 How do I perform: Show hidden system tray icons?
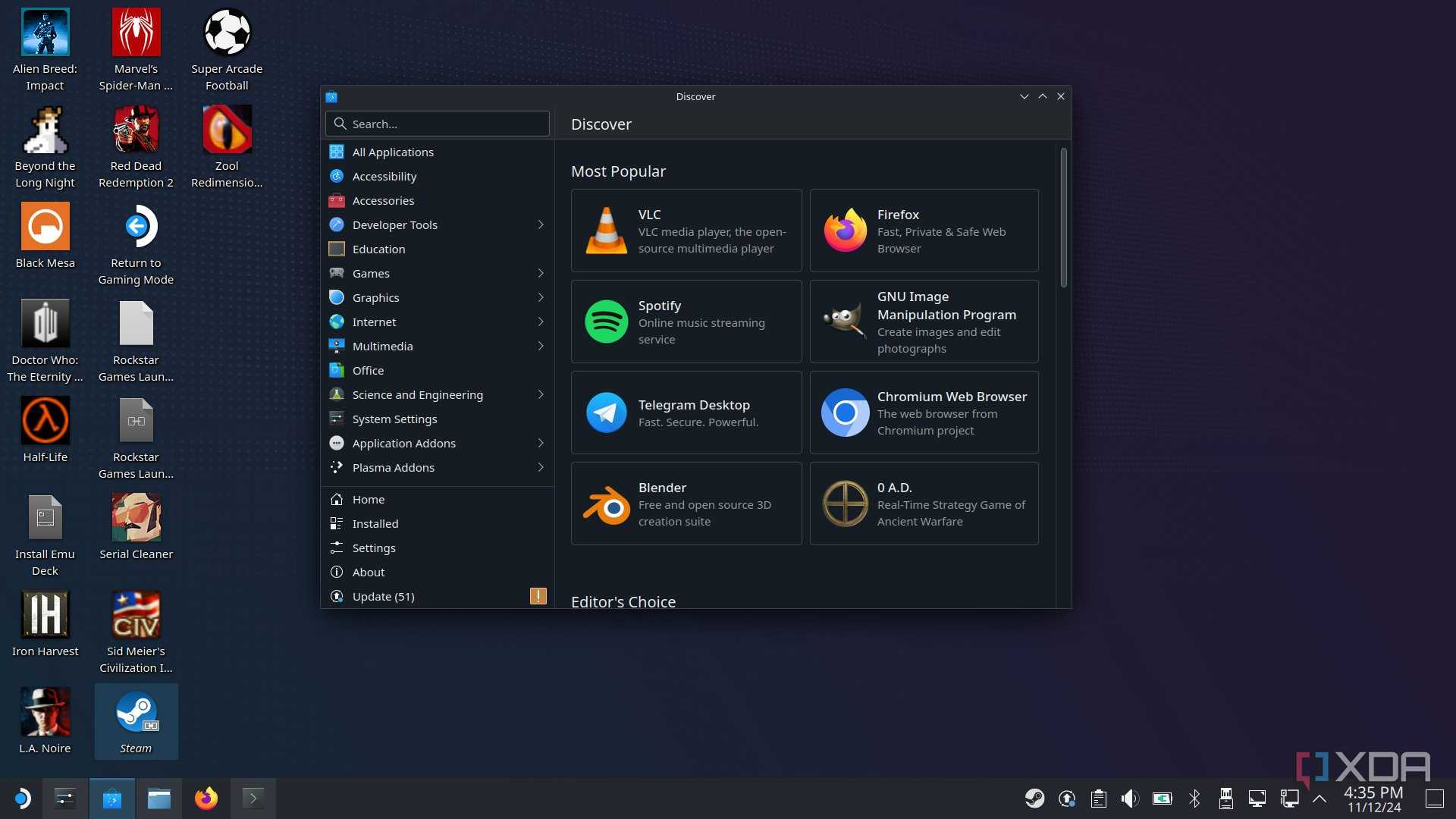coord(1319,799)
